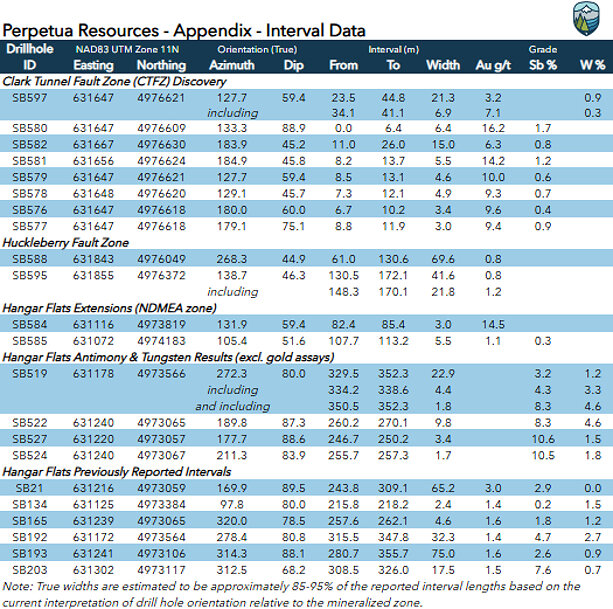Select drillhole ID 'SB519'
Viewport: 613px width, 609px height.
click(x=30, y=374)
